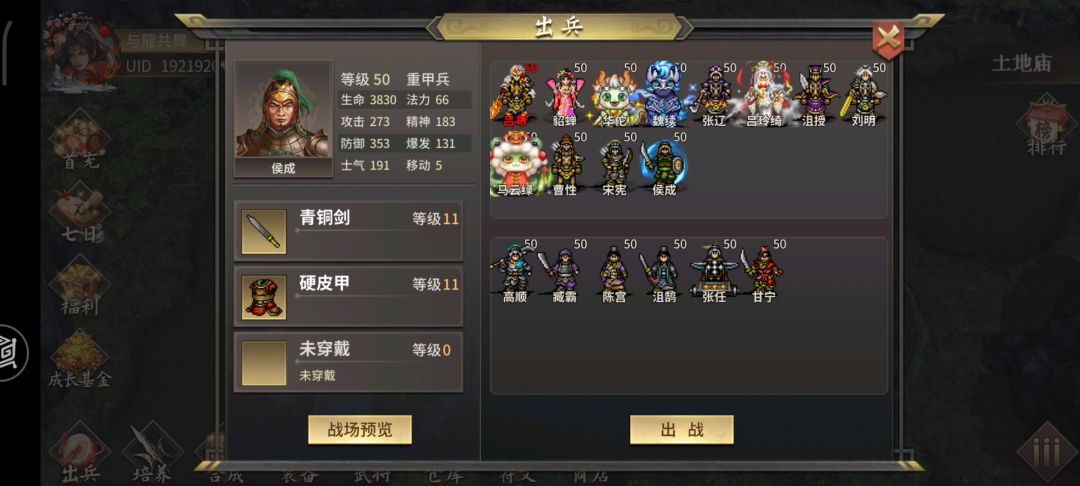Open the 培养 bottom menu item

coord(152,453)
